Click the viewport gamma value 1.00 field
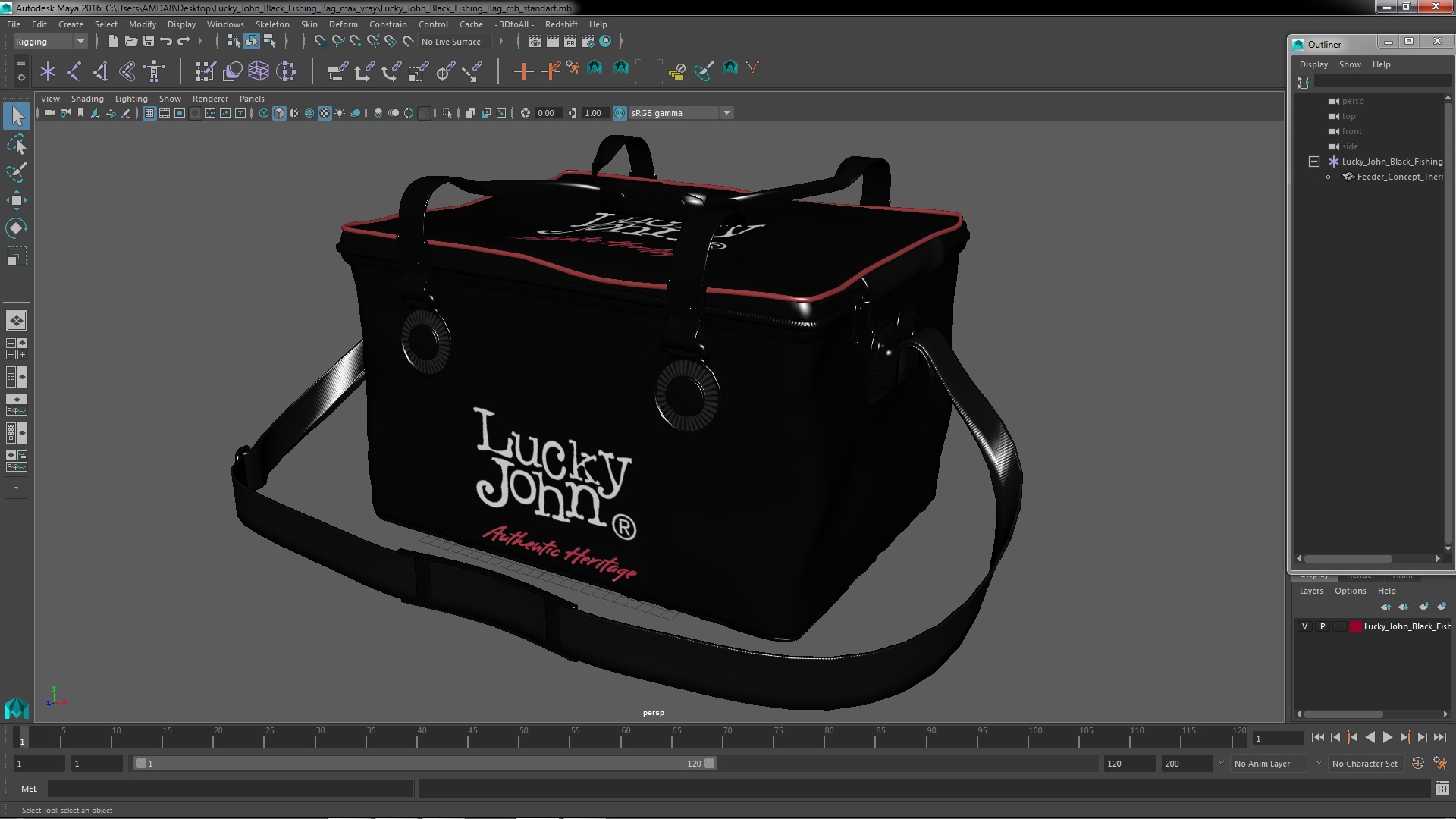 [595, 113]
